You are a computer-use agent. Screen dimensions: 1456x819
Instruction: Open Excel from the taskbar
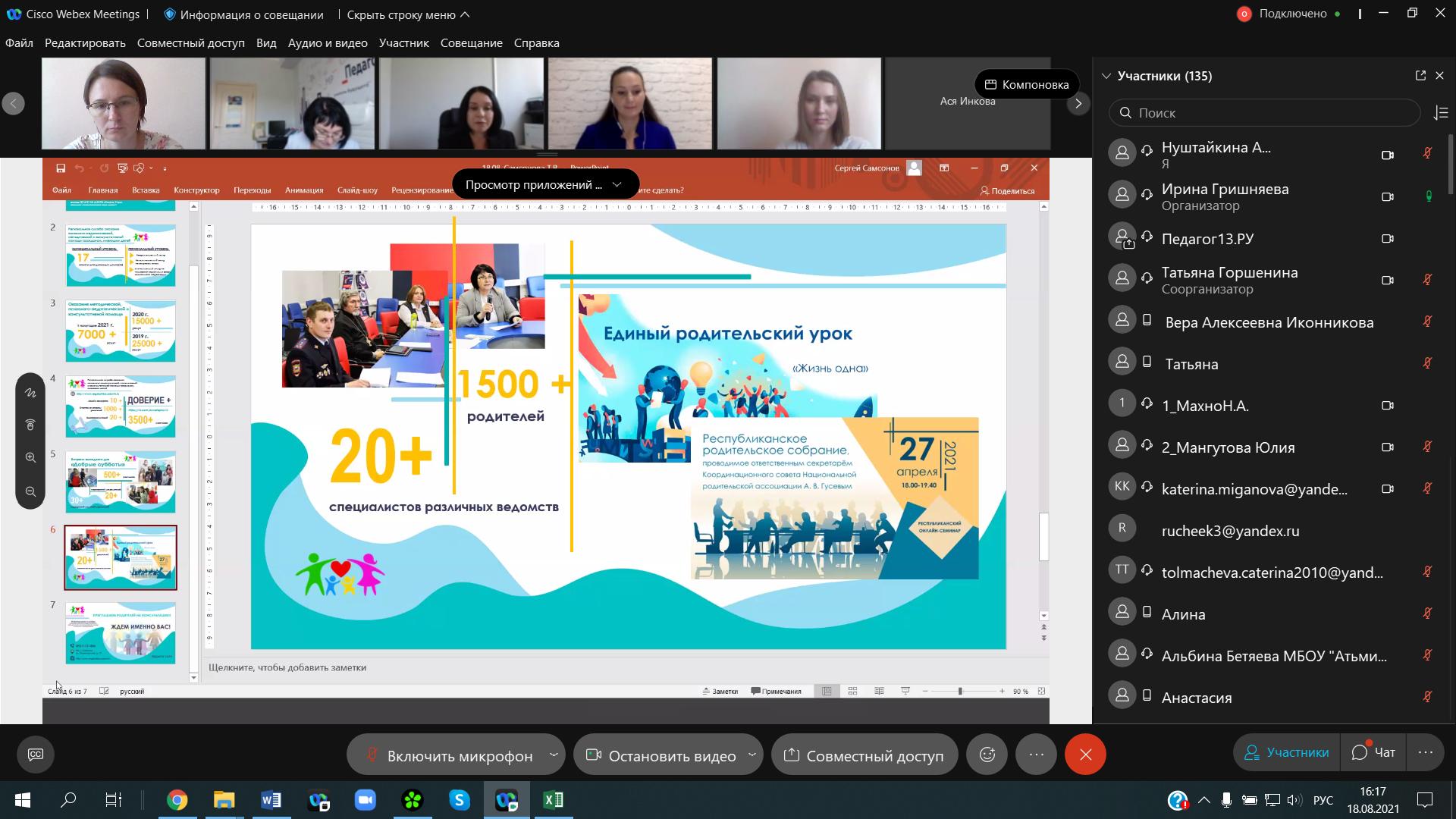pos(554,800)
